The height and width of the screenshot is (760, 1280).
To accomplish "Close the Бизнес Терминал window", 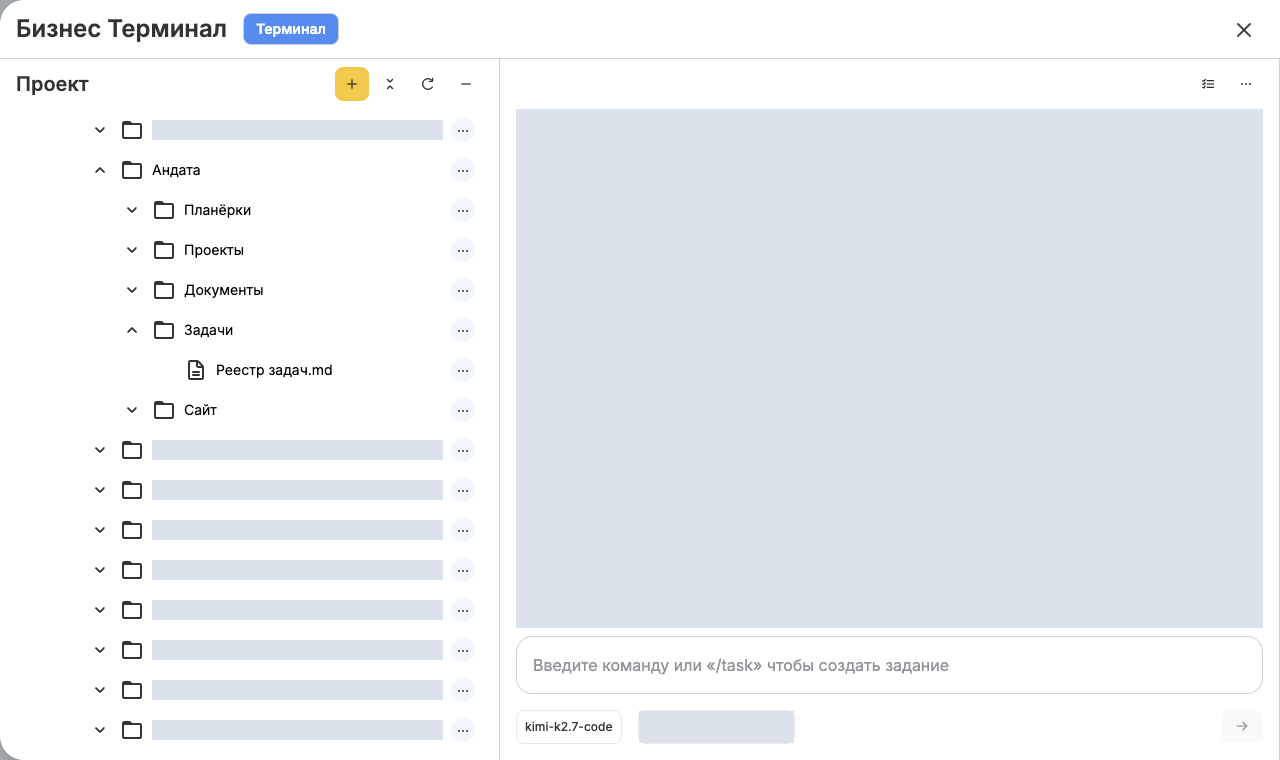I will coord(1244,30).
